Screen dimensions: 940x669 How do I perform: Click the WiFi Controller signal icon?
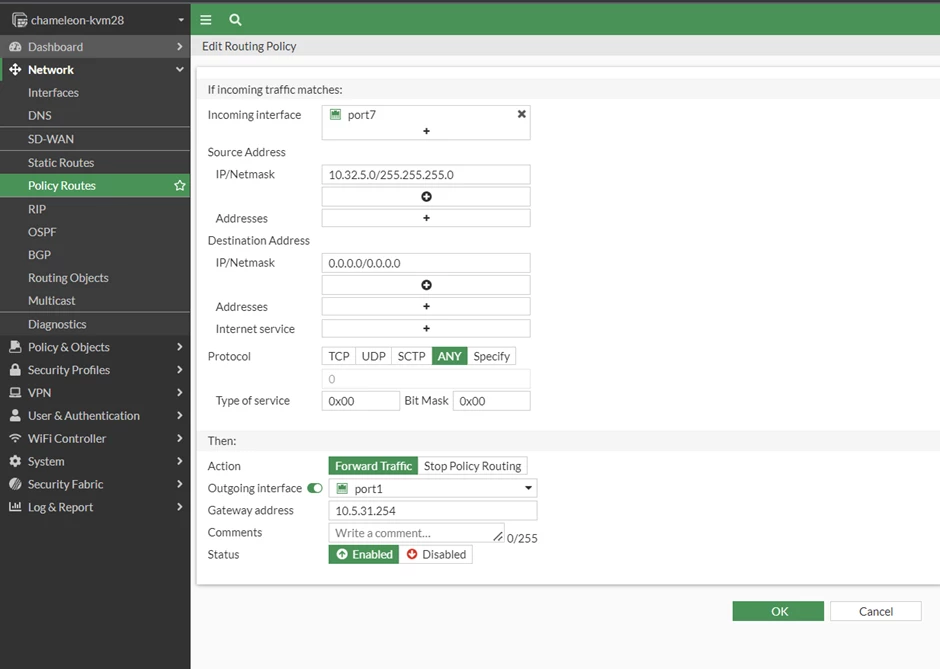[x=15, y=438]
